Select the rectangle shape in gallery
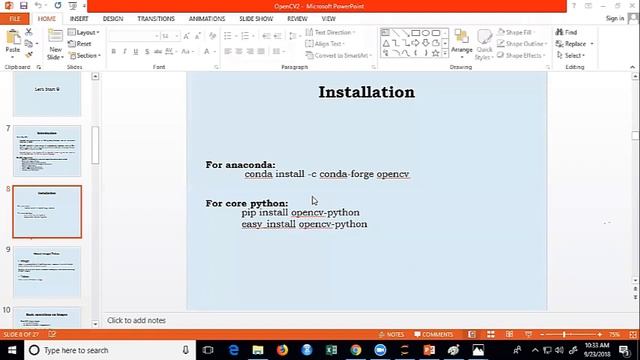 point(416,33)
